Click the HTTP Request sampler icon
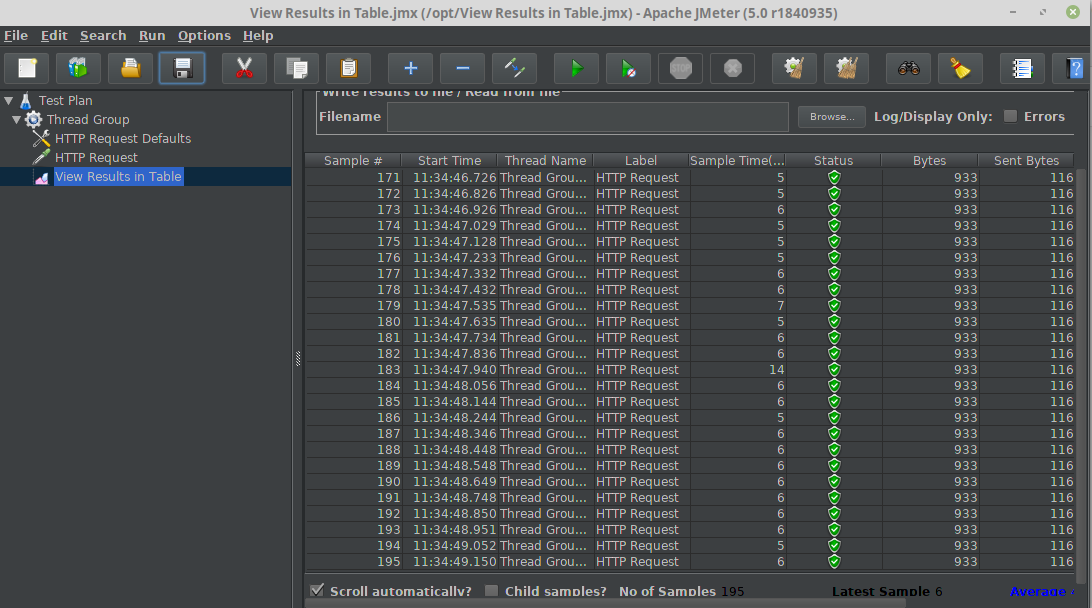Image resolution: width=1092 pixels, height=608 pixels. click(x=42, y=157)
